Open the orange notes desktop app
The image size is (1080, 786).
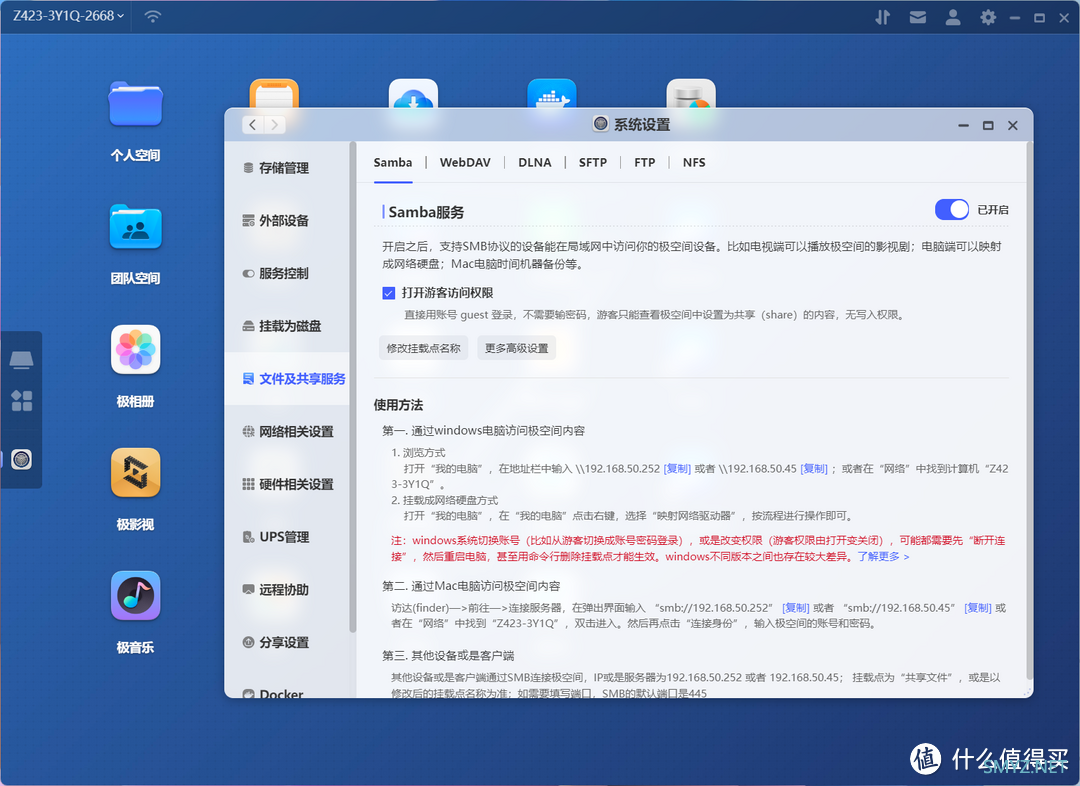pyautogui.click(x=274, y=94)
